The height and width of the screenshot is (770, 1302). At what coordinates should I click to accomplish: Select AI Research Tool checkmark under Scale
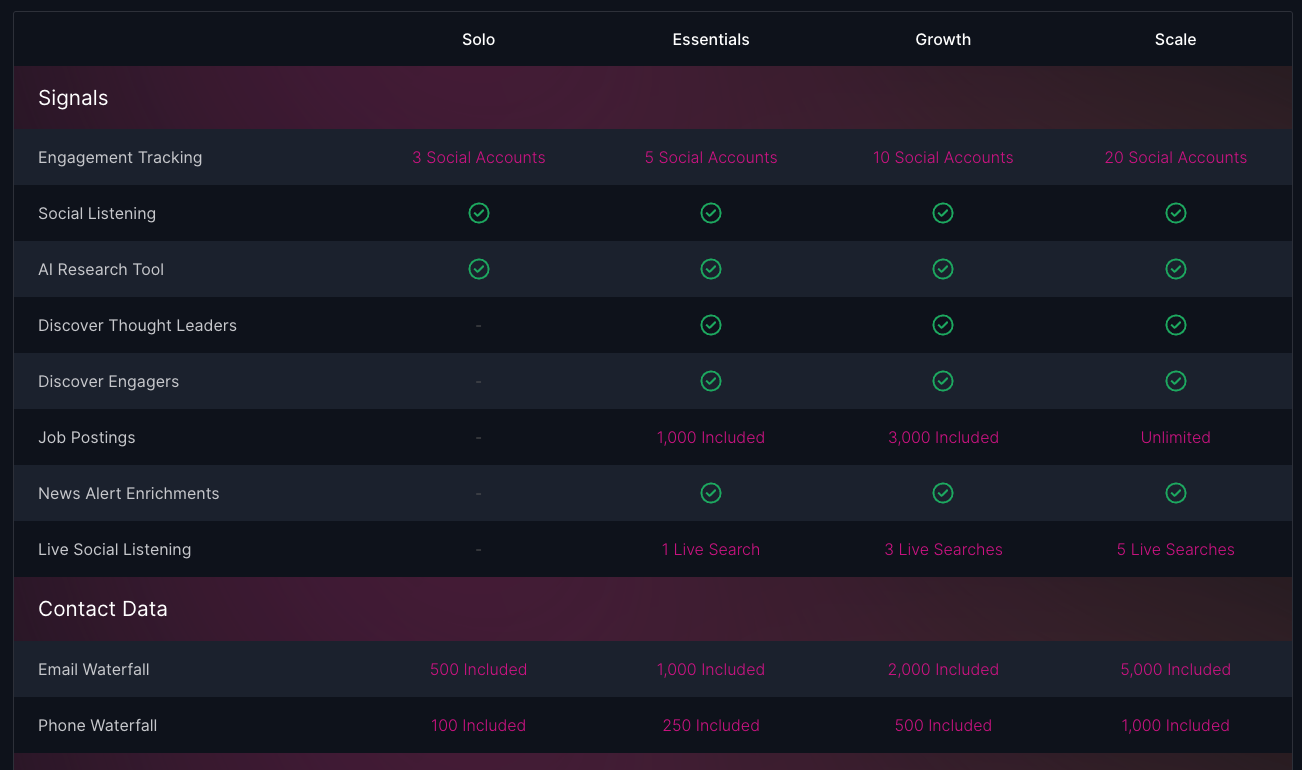pyautogui.click(x=1176, y=269)
